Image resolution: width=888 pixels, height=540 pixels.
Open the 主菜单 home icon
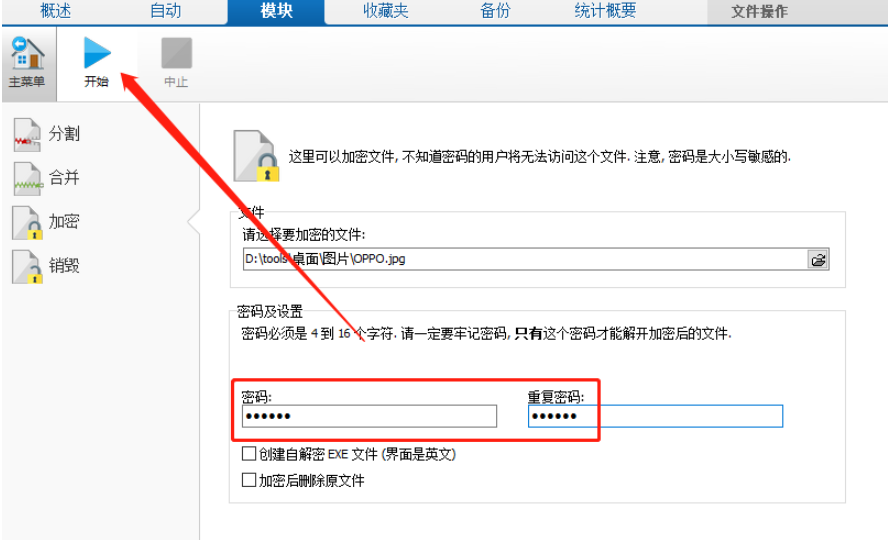point(28,63)
